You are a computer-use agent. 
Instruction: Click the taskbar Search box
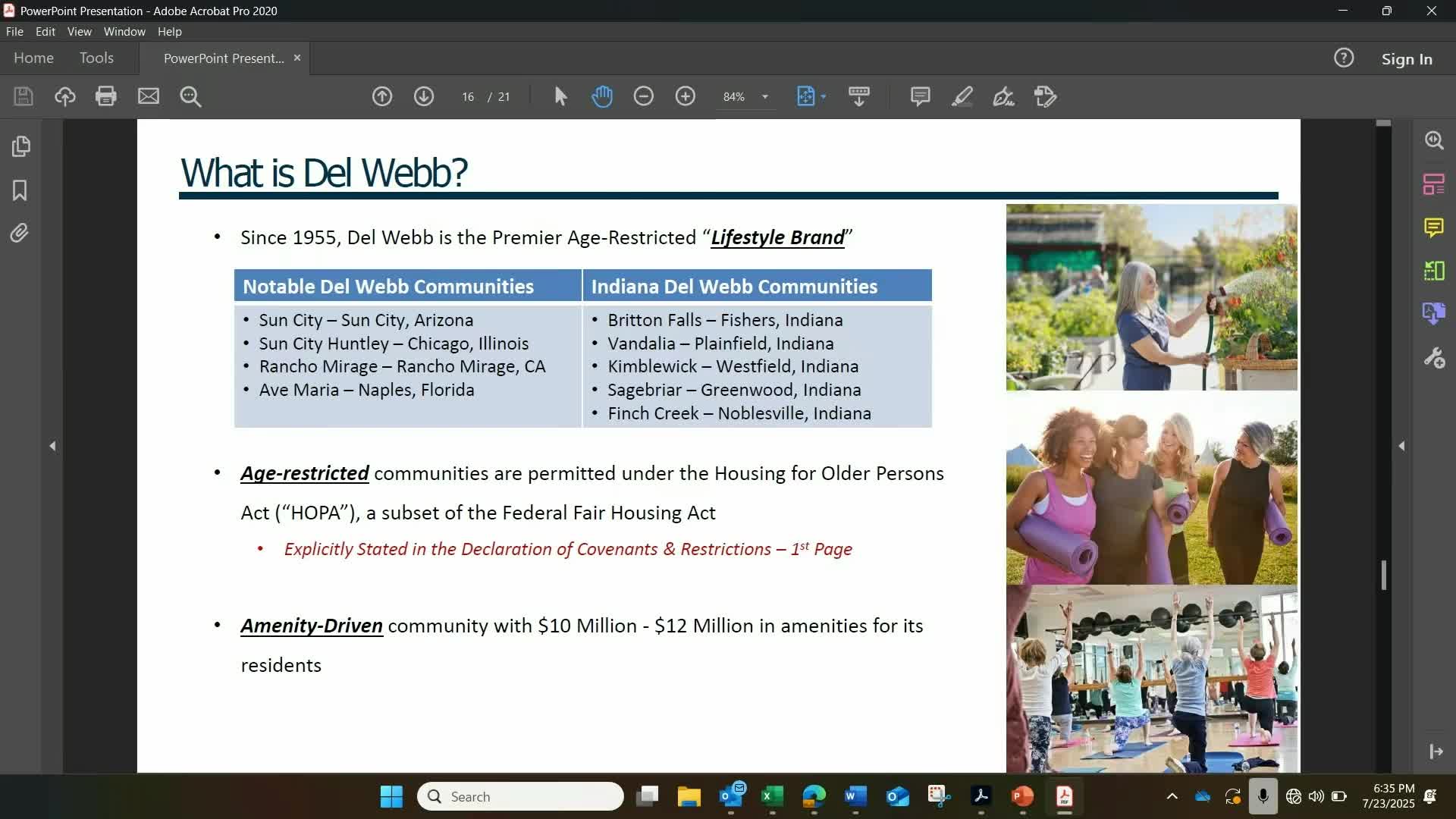click(520, 796)
